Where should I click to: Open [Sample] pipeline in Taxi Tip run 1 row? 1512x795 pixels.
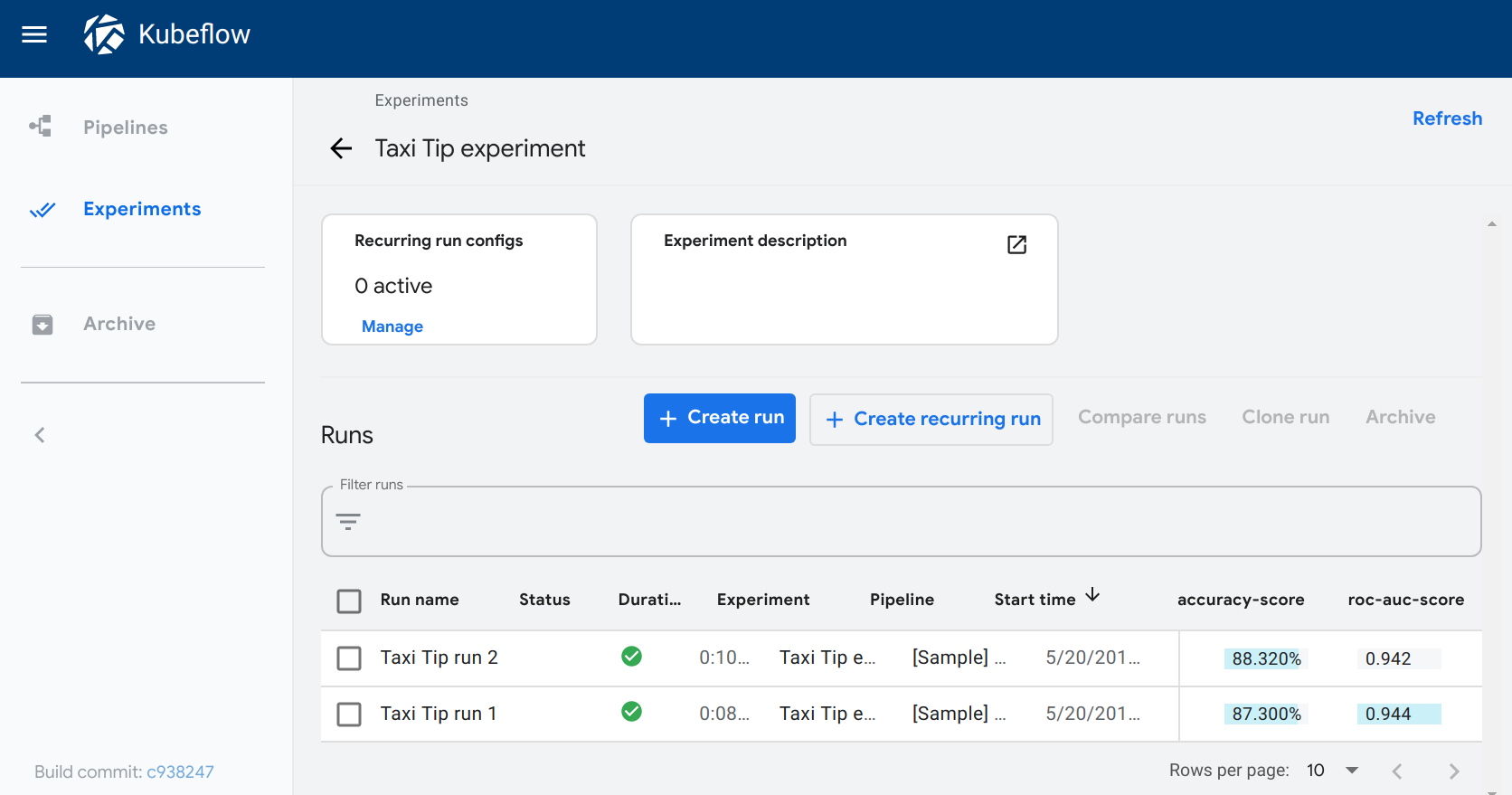pyautogui.click(x=959, y=714)
